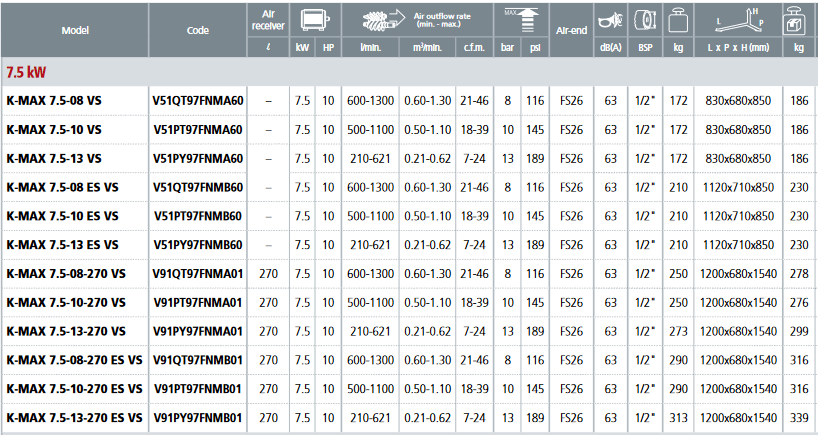This screenshot has width=818, height=435.
Task: Click weight 273 in K-MAX 7.5-13-270 VS row
Action: point(678,331)
